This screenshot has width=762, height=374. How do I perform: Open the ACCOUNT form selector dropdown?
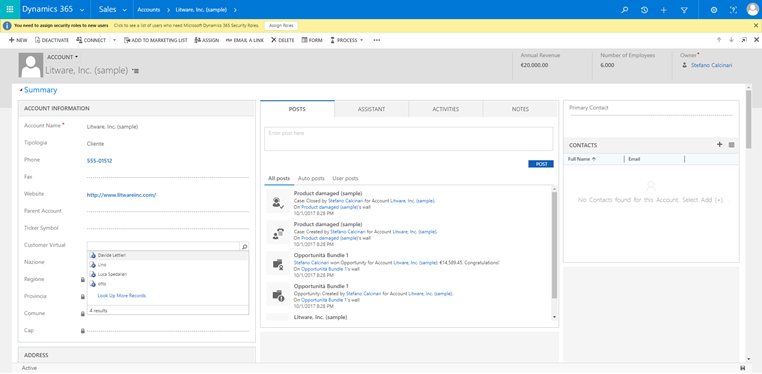[63, 57]
